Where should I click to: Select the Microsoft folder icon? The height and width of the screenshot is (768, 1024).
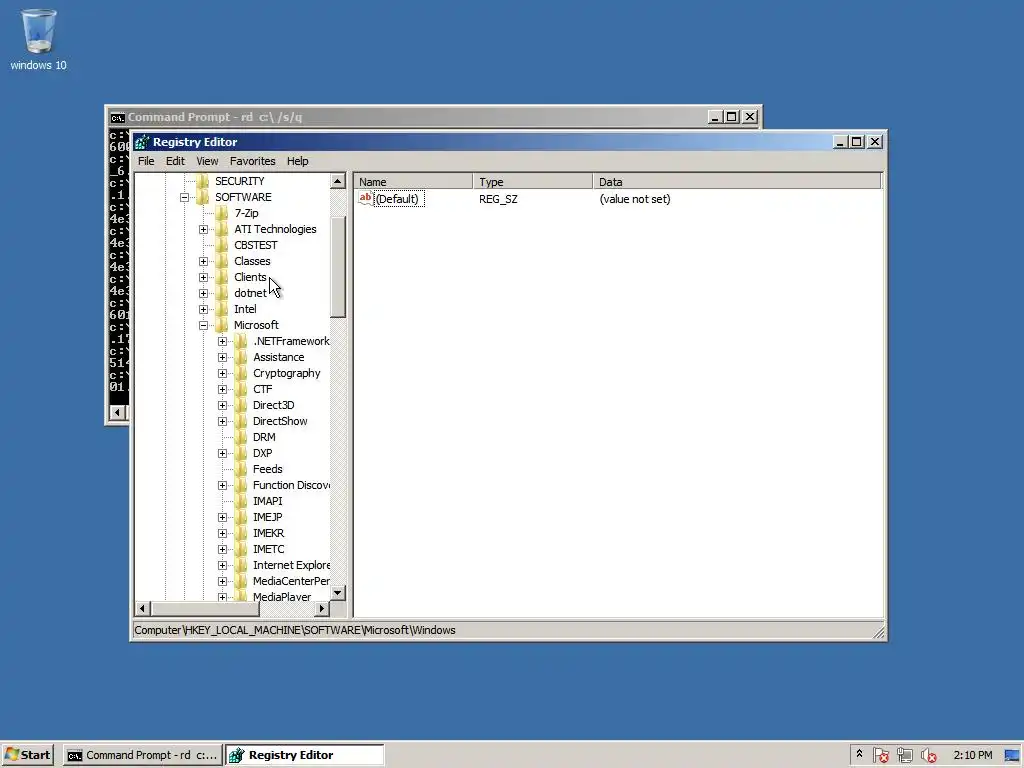(x=222, y=325)
